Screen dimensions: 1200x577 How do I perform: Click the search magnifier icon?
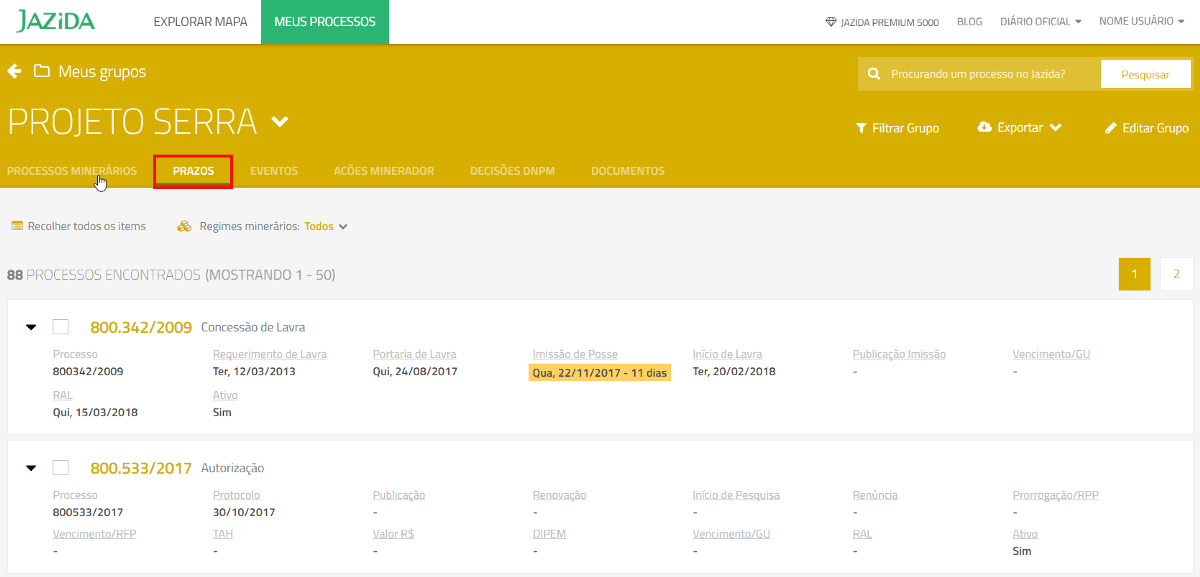pyautogui.click(x=873, y=74)
